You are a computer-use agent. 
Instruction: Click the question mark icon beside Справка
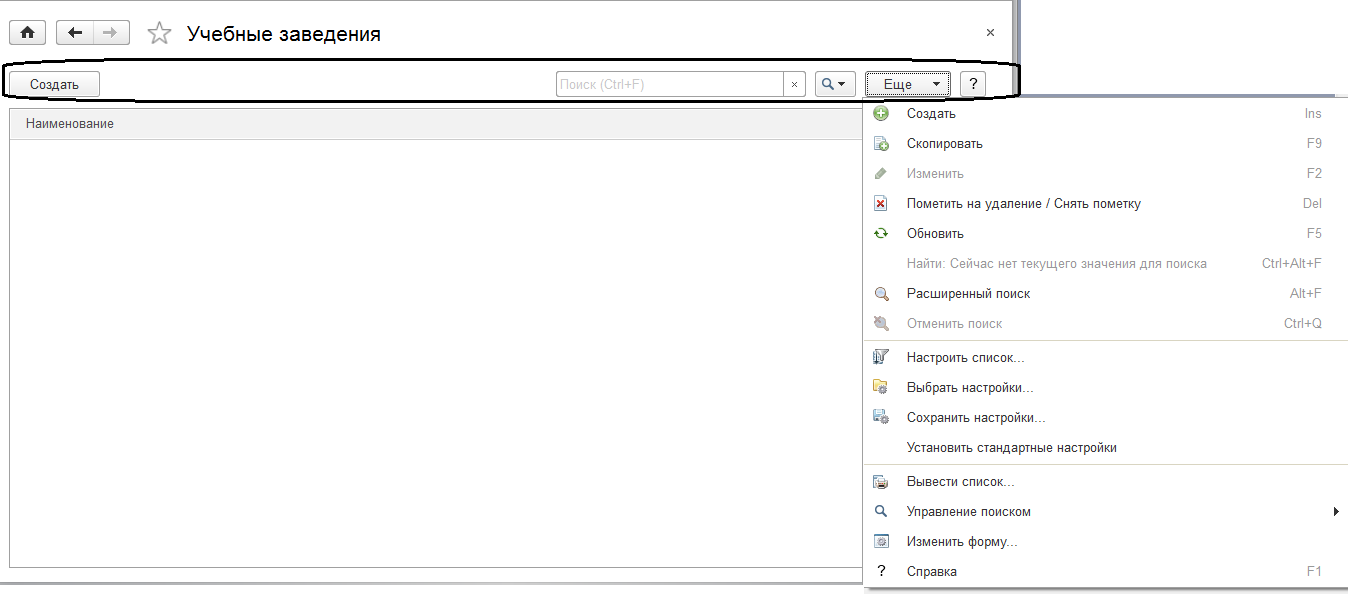tap(881, 572)
